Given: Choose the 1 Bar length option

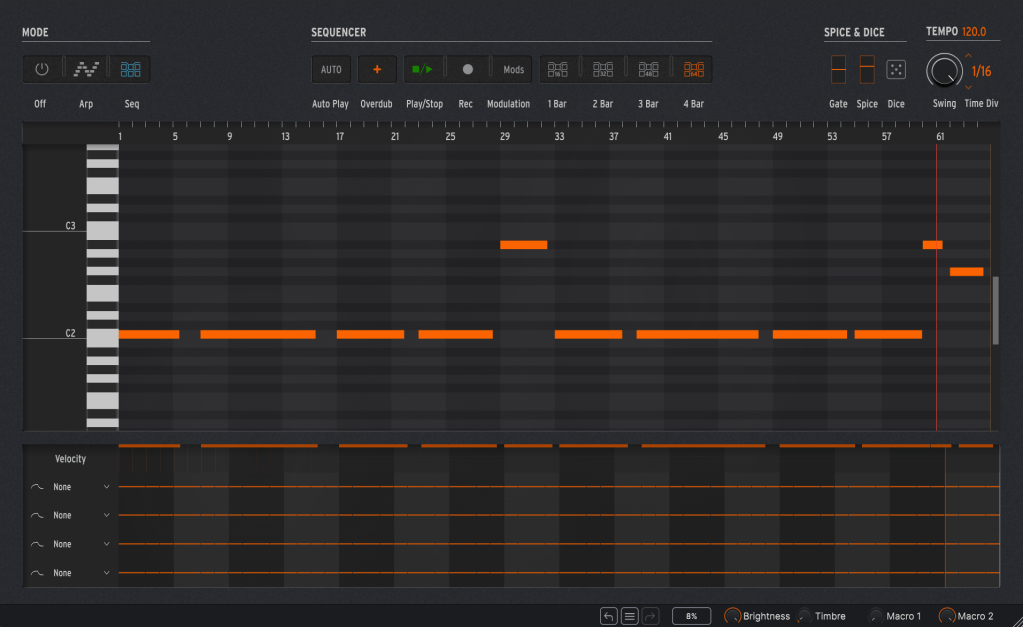Looking at the screenshot, I should point(558,70).
